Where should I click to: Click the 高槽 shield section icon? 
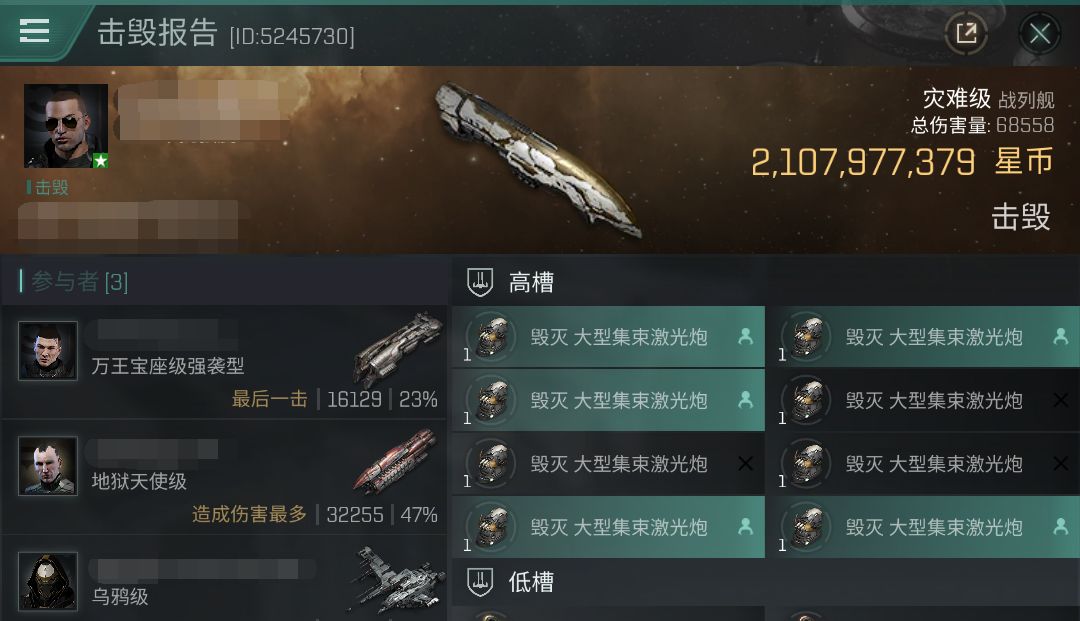[480, 282]
